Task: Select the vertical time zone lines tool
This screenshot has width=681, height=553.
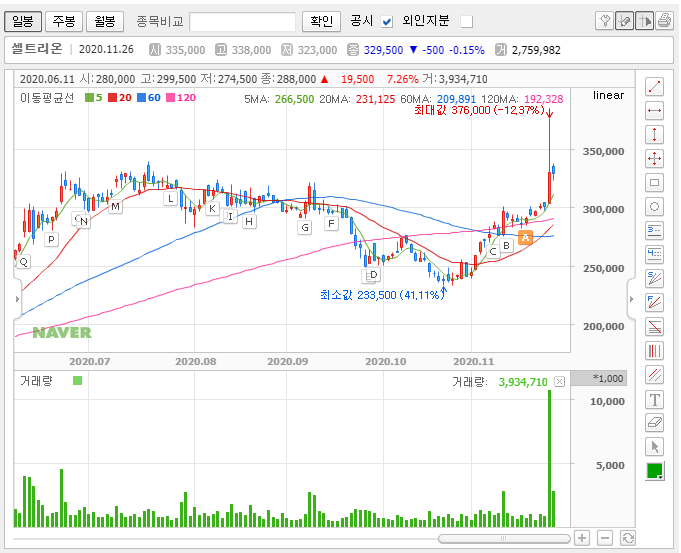Action: pos(655,351)
